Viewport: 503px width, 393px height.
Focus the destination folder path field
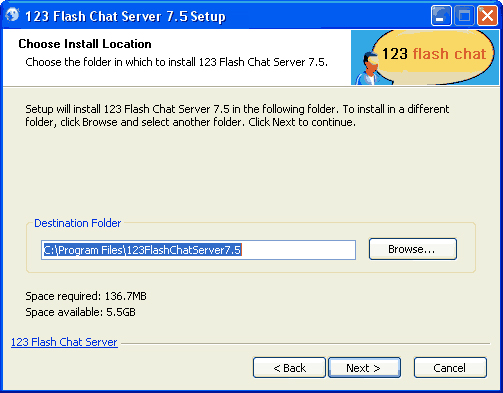click(x=198, y=250)
